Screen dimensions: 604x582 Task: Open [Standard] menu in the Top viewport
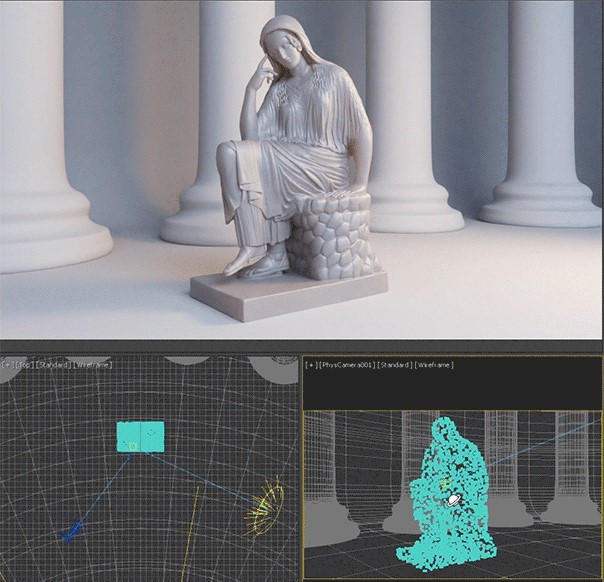point(54,365)
